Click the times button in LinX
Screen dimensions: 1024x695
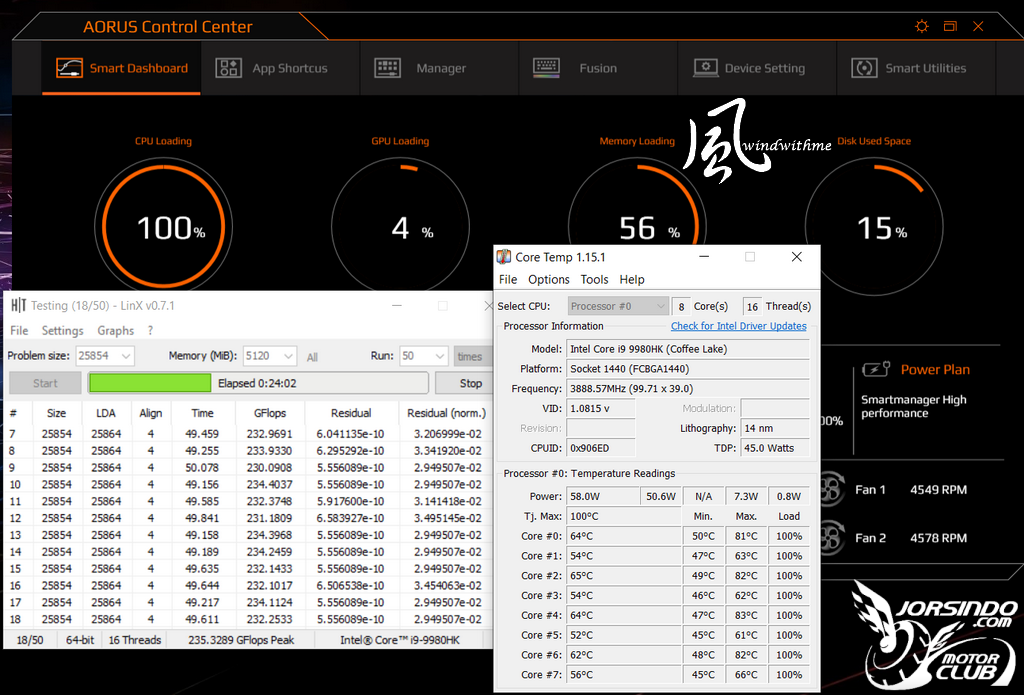[x=472, y=356]
